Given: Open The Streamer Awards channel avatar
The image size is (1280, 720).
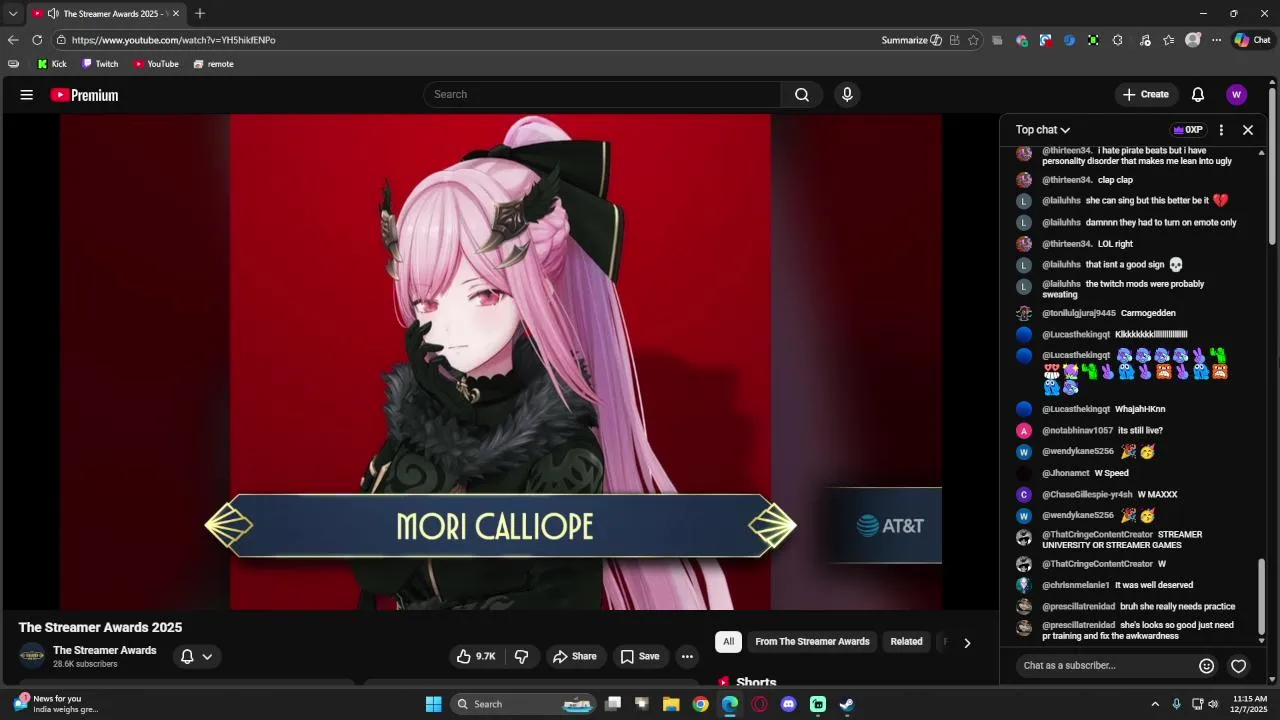Looking at the screenshot, I should 32,656.
